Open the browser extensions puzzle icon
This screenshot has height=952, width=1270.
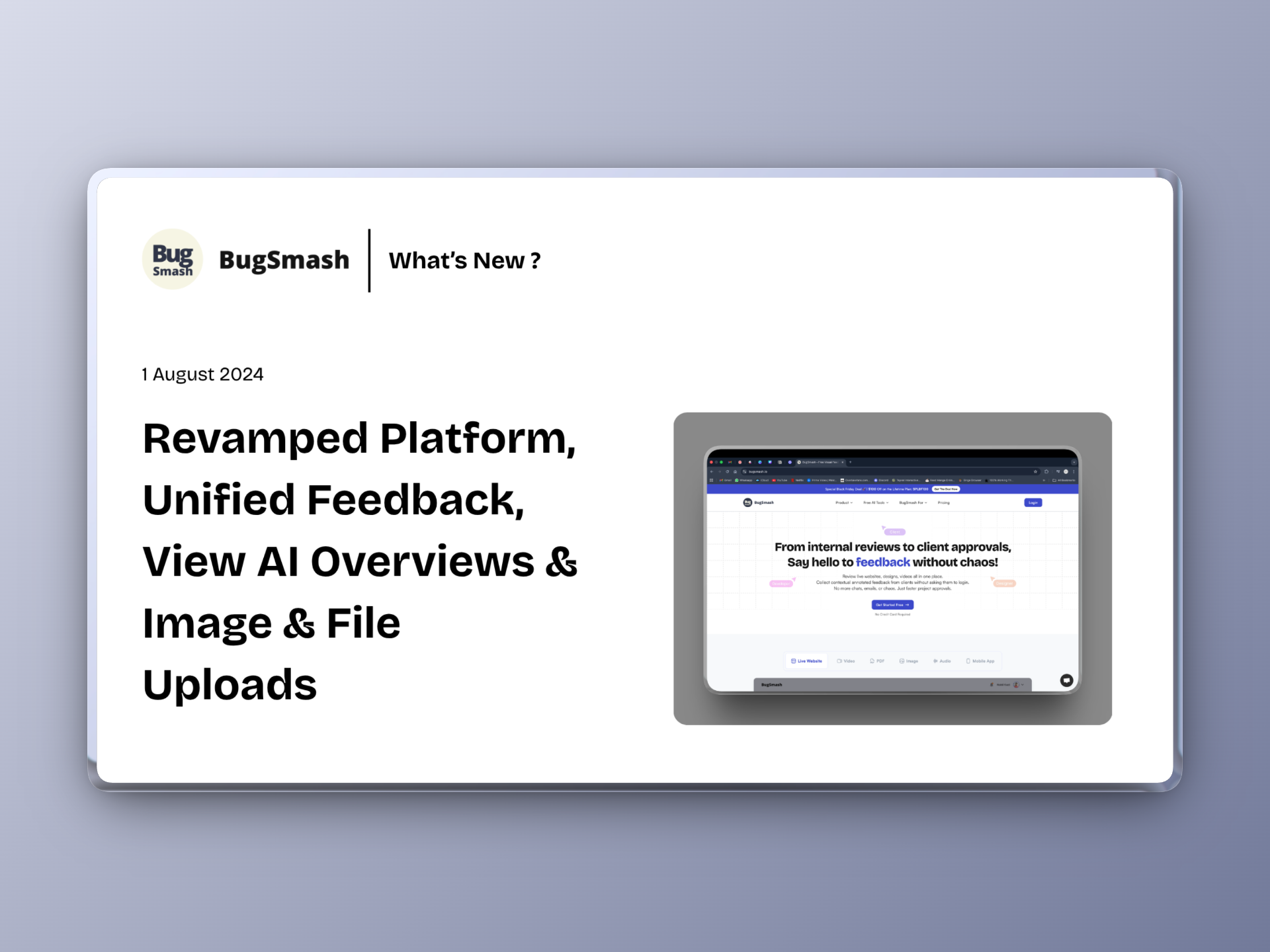tap(1046, 471)
